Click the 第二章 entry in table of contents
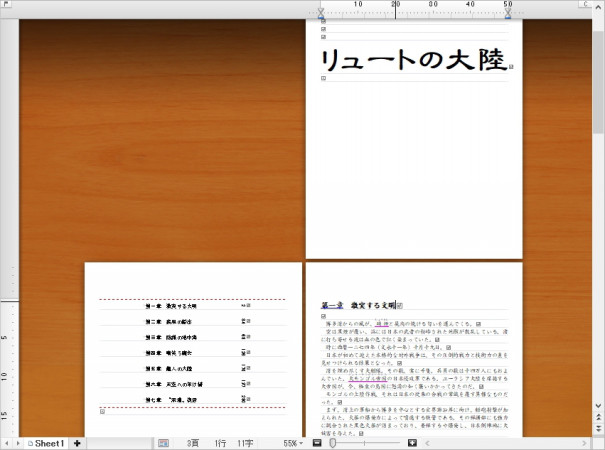 click(x=168, y=321)
